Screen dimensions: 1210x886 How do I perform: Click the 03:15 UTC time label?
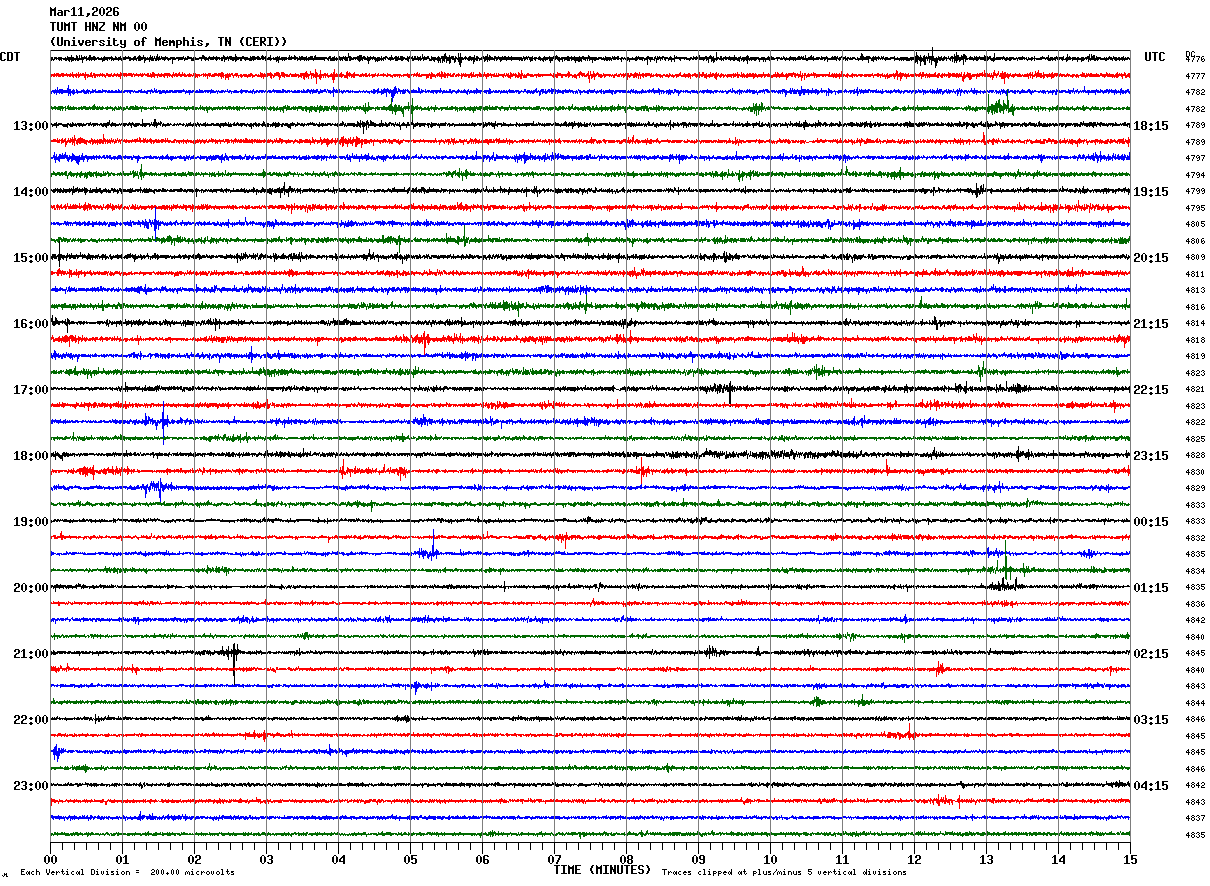coord(1151,720)
